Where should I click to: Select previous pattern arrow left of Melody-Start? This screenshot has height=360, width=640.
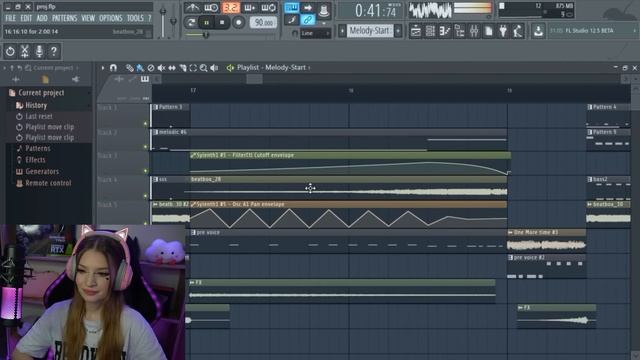(342, 31)
